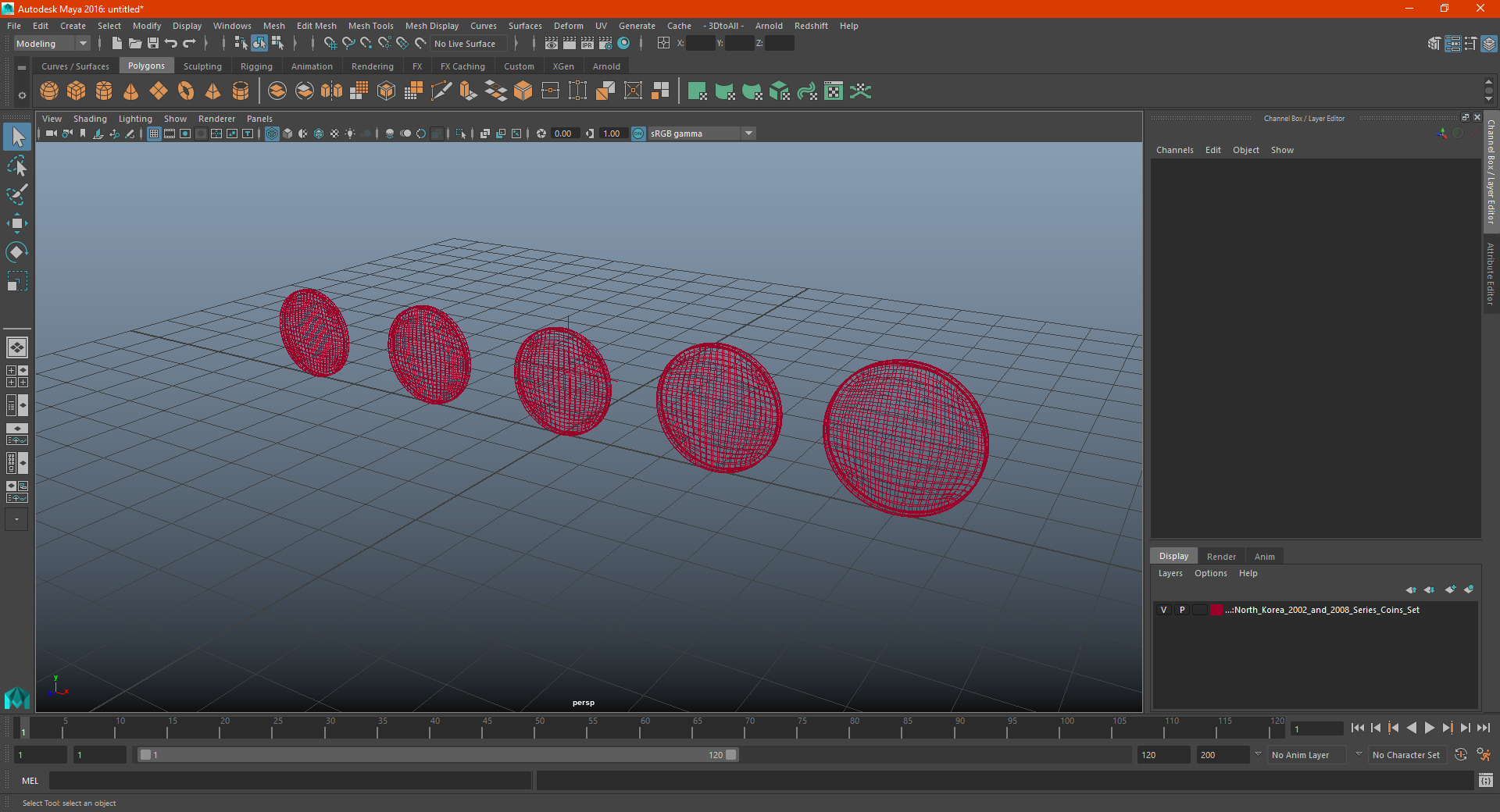
Task: Create a polygon pipe from the shelf
Action: pyautogui.click(x=241, y=91)
